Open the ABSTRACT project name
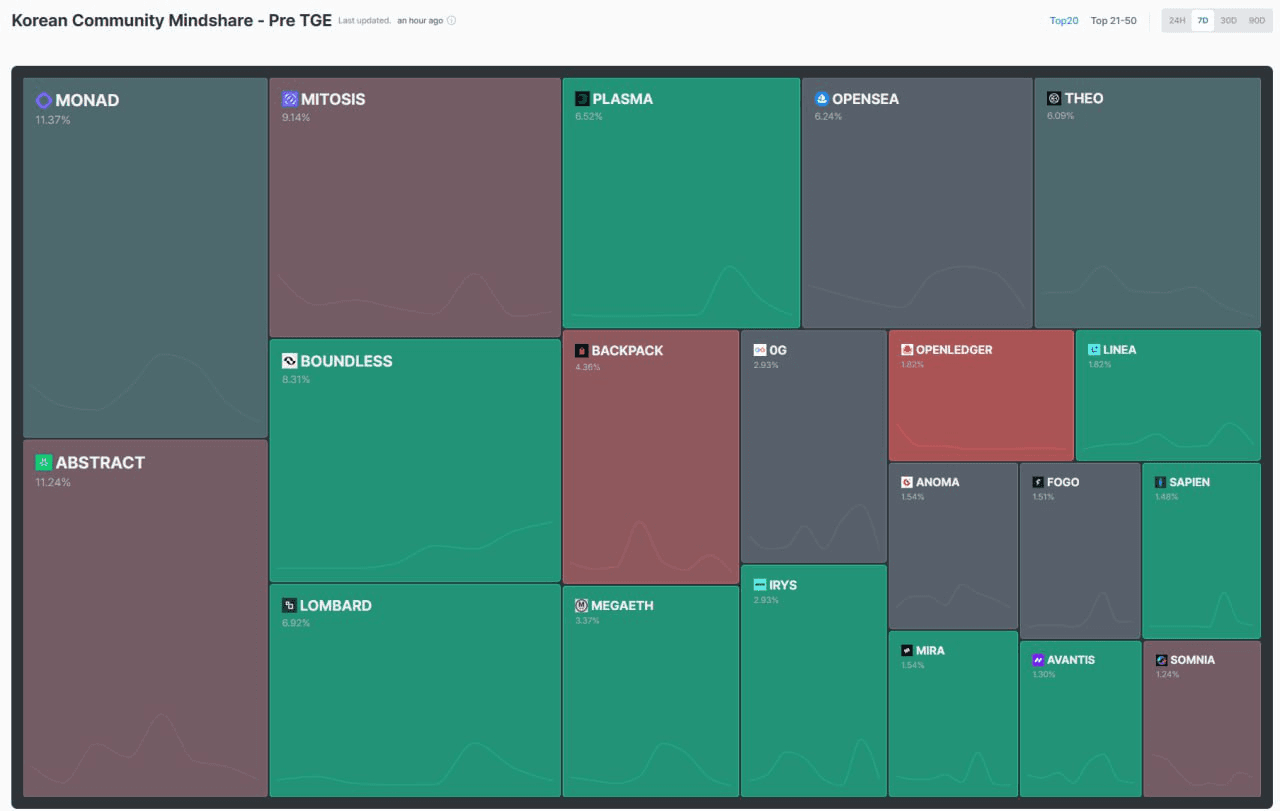This screenshot has height=811, width=1280. tap(100, 462)
